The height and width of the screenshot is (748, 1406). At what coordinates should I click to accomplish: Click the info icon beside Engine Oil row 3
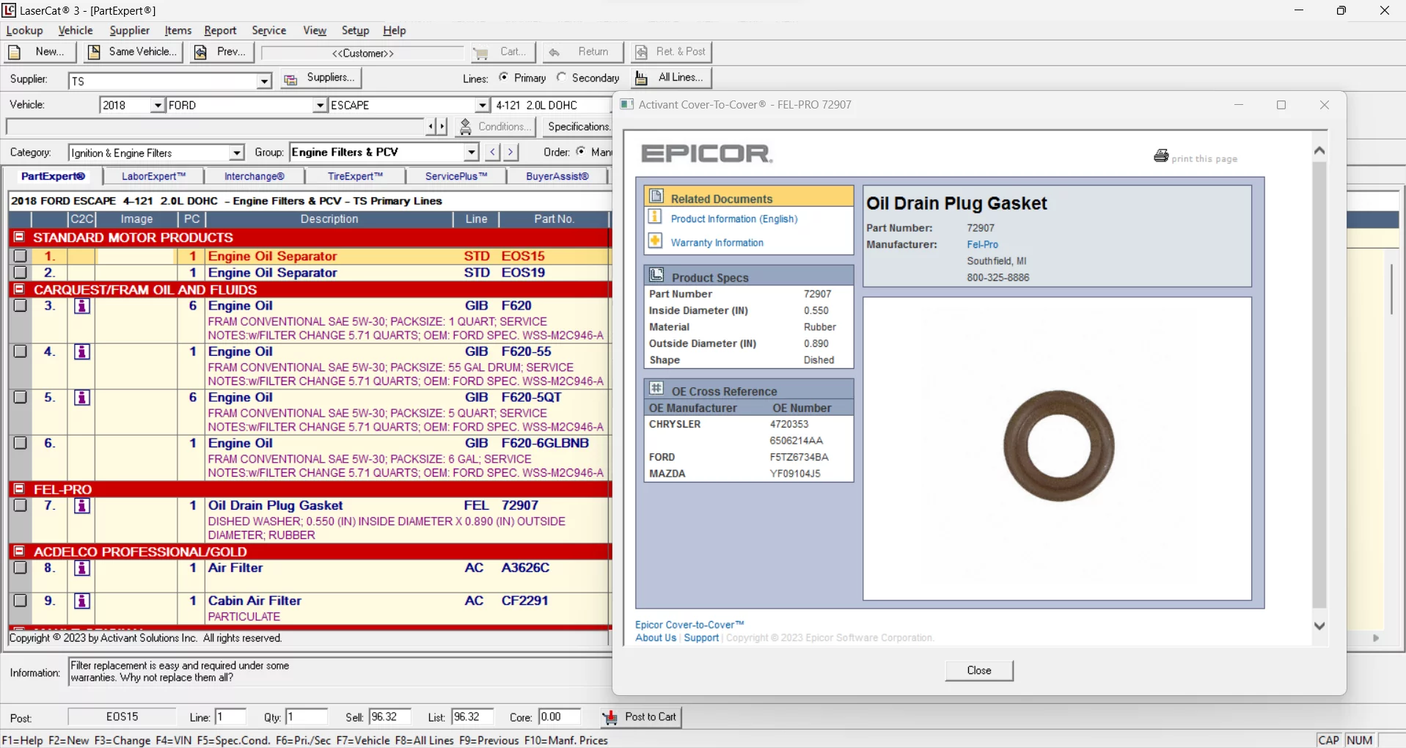[x=81, y=306]
